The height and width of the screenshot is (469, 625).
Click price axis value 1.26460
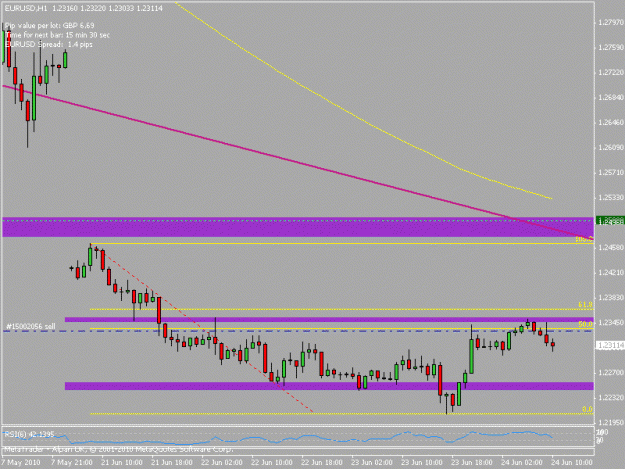point(611,123)
